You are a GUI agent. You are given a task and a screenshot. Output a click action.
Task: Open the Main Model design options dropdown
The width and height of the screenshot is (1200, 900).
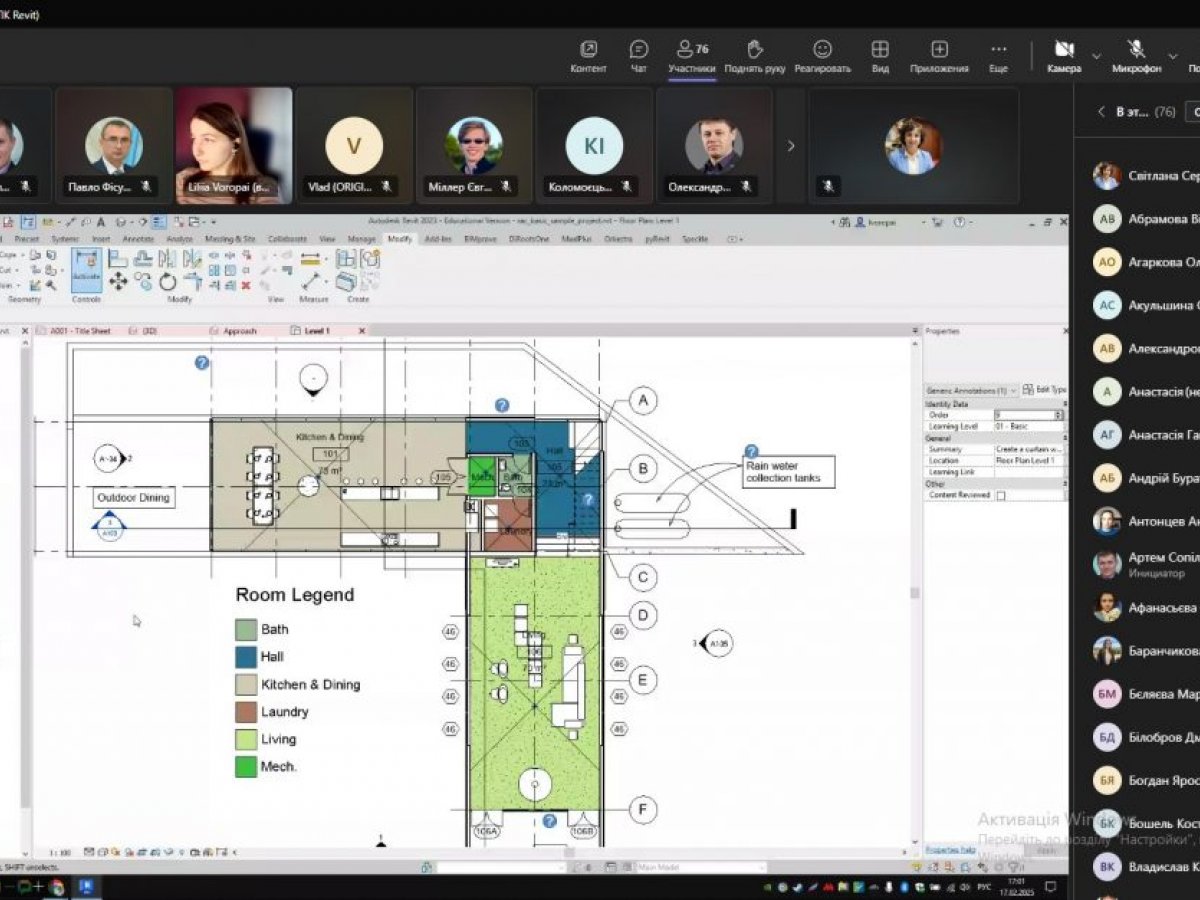(x=702, y=867)
